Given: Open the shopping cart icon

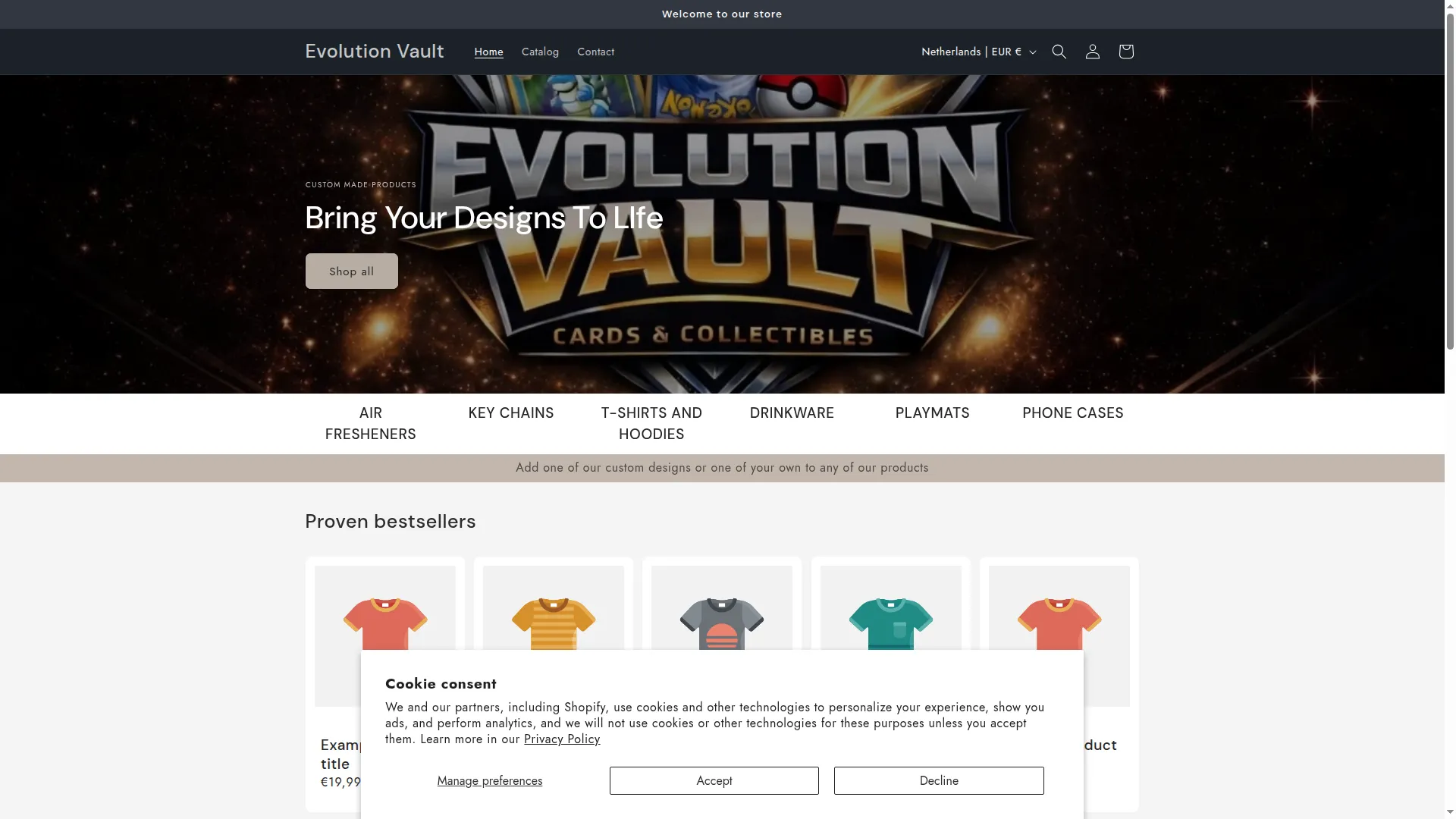Looking at the screenshot, I should [1125, 52].
